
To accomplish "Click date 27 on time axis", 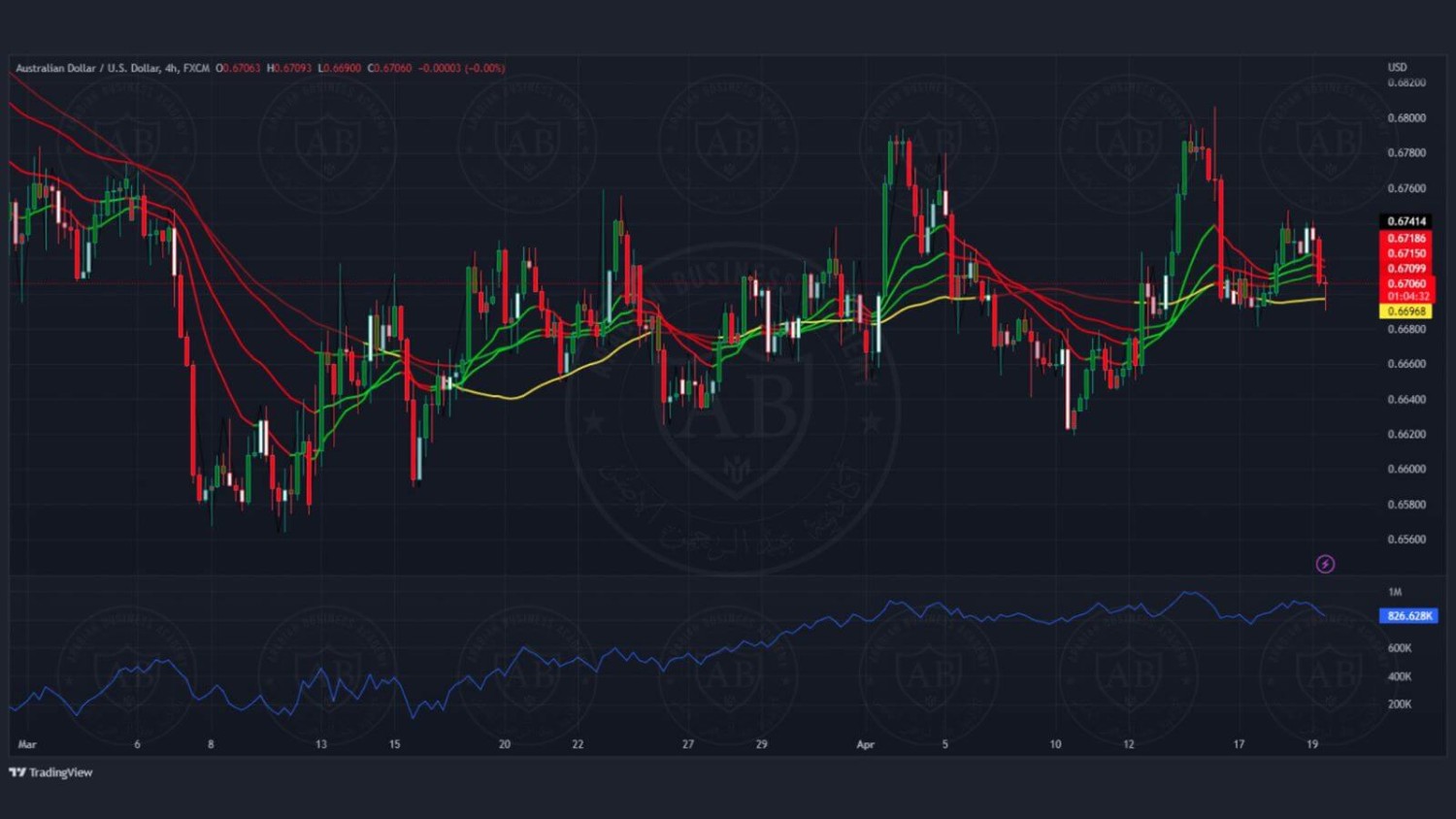I will coord(688,744).
